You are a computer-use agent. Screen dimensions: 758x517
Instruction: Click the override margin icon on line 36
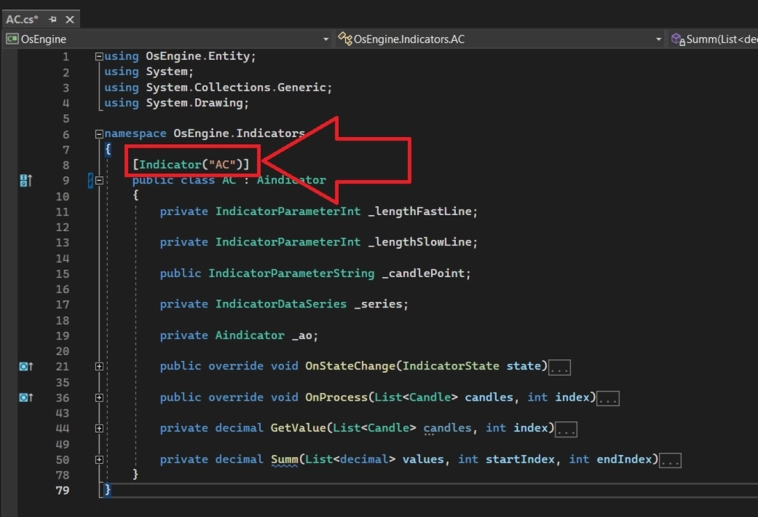click(26, 398)
